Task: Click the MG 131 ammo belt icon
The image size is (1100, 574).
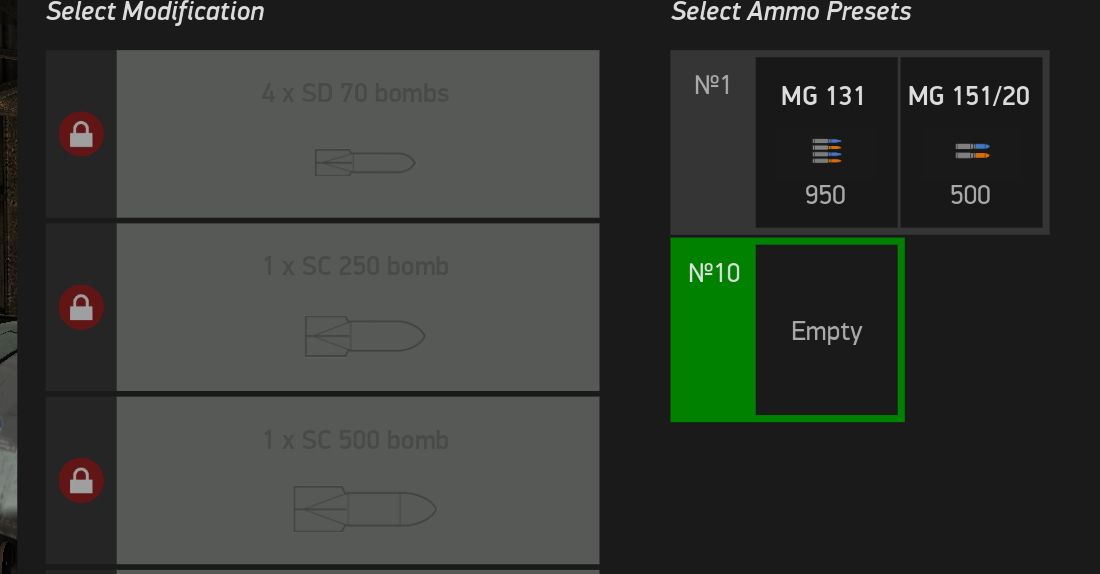Action: [825, 150]
